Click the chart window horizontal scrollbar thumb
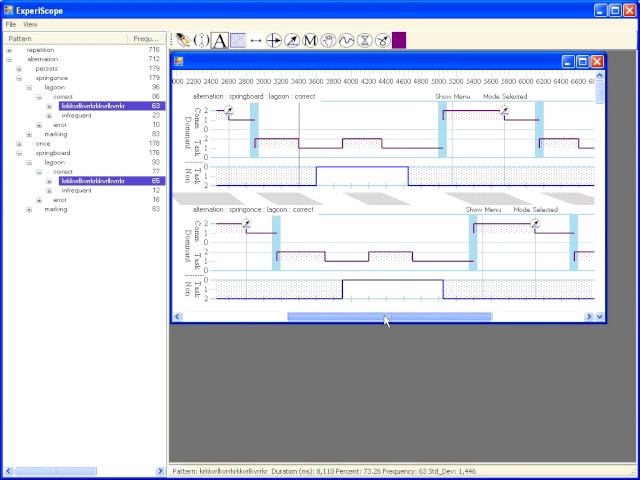 [390, 316]
